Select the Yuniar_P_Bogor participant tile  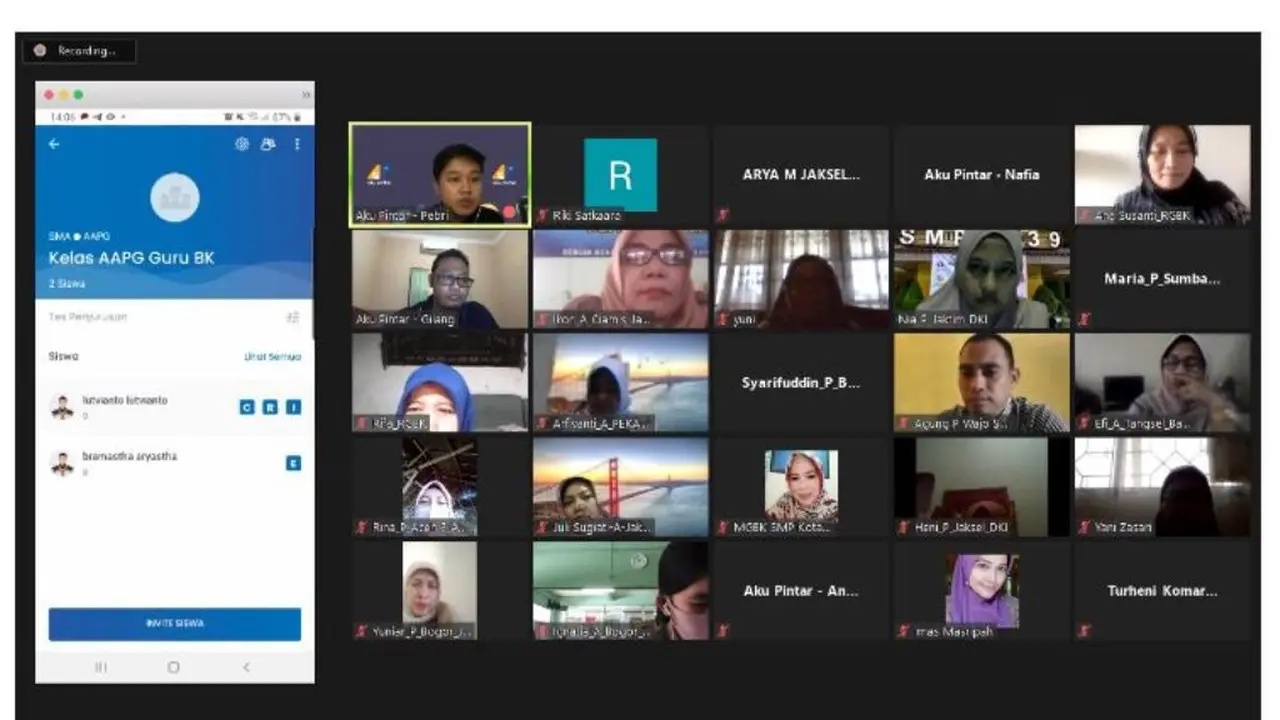pos(440,591)
